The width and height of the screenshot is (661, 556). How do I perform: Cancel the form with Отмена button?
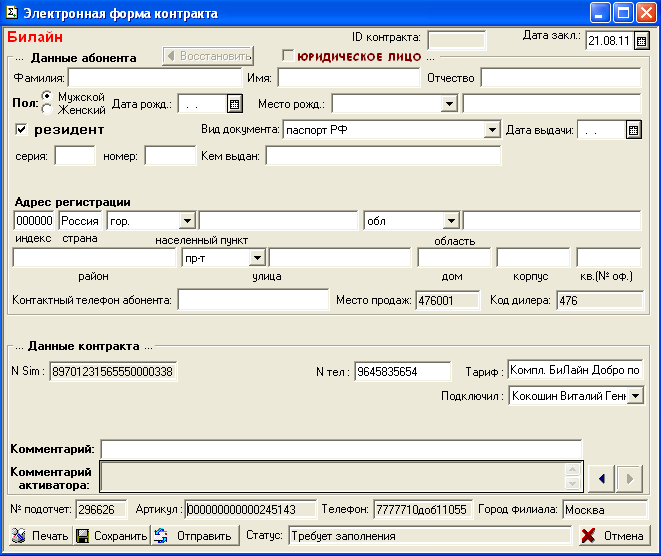[614, 536]
